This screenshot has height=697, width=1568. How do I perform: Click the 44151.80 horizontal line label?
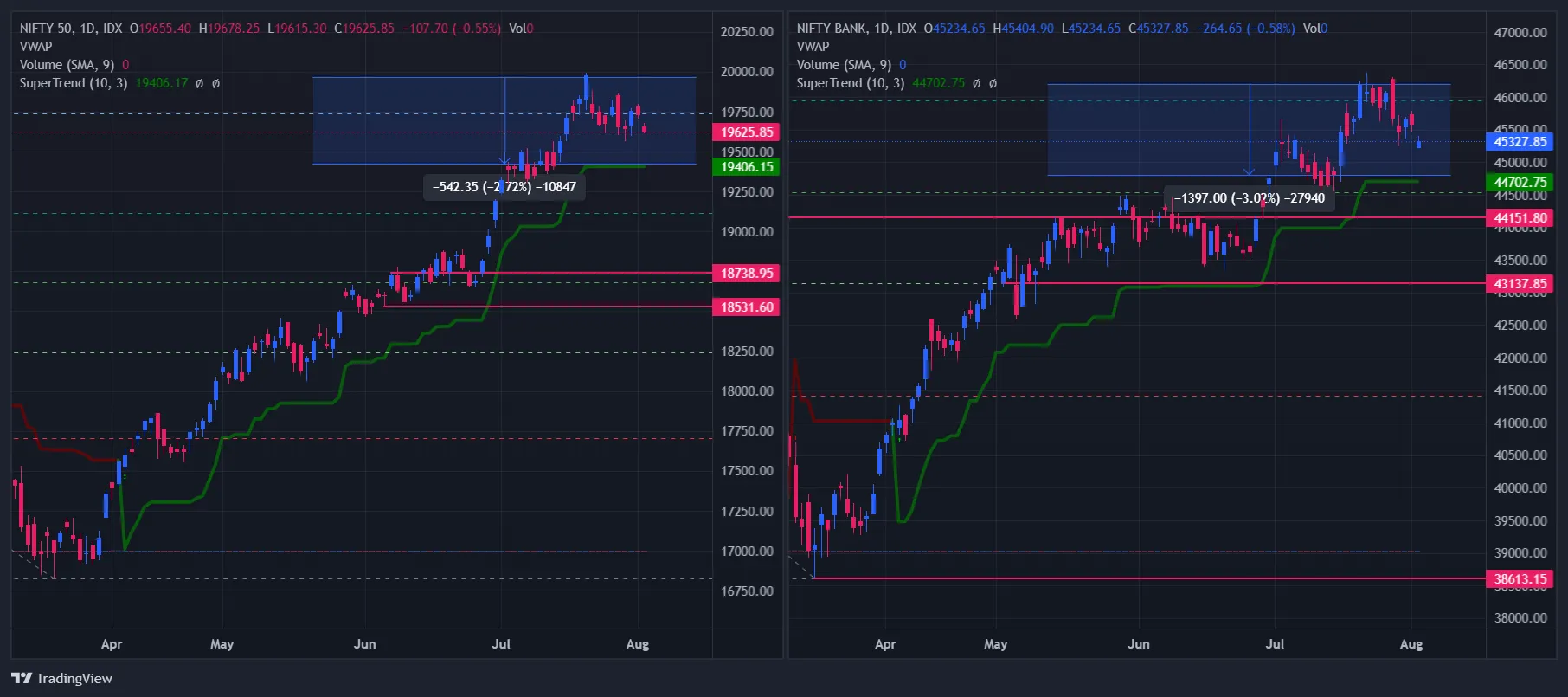tap(1520, 218)
